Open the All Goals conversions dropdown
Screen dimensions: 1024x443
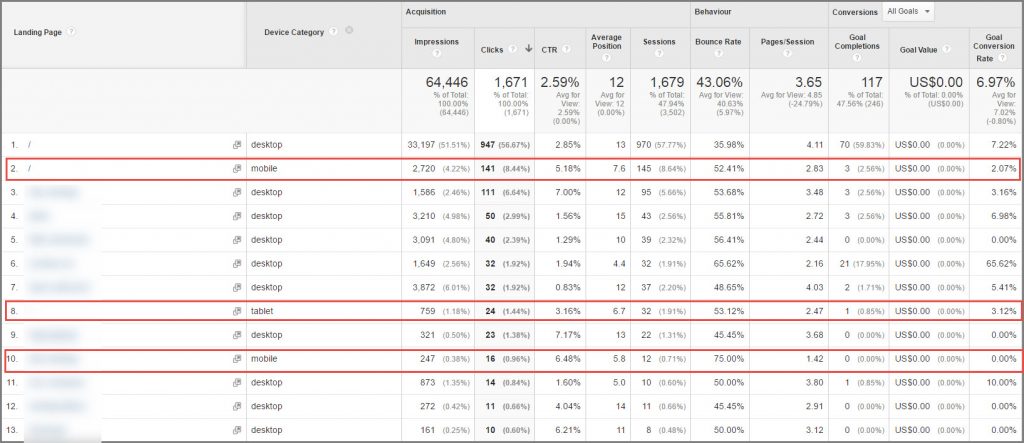(x=908, y=12)
